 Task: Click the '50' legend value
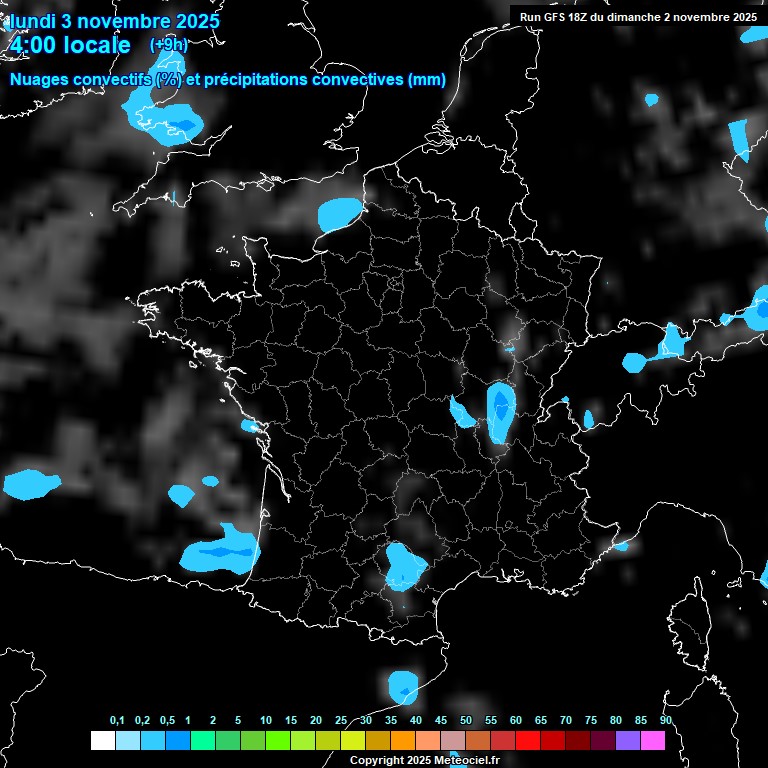click(466, 720)
